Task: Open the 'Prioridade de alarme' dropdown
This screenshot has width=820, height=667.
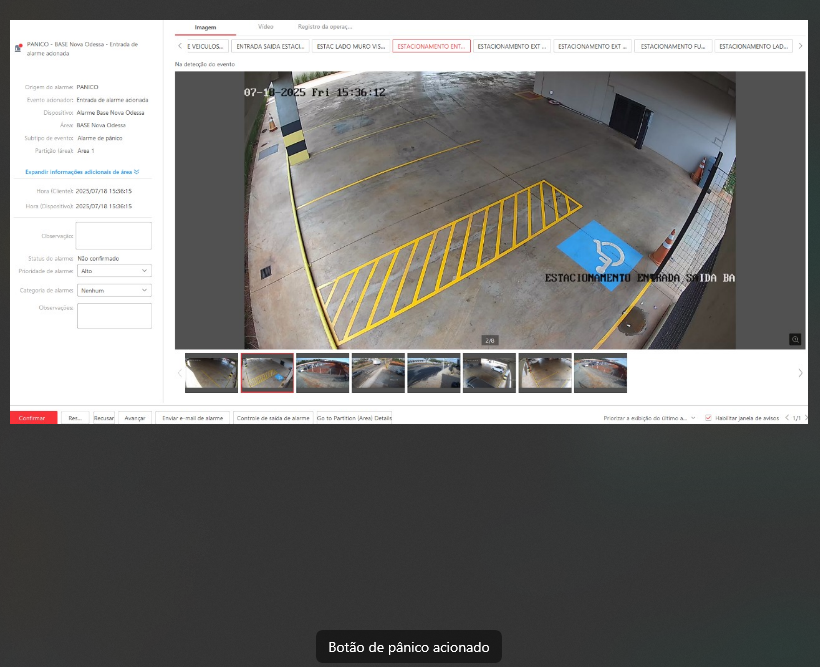Action: click(114, 271)
